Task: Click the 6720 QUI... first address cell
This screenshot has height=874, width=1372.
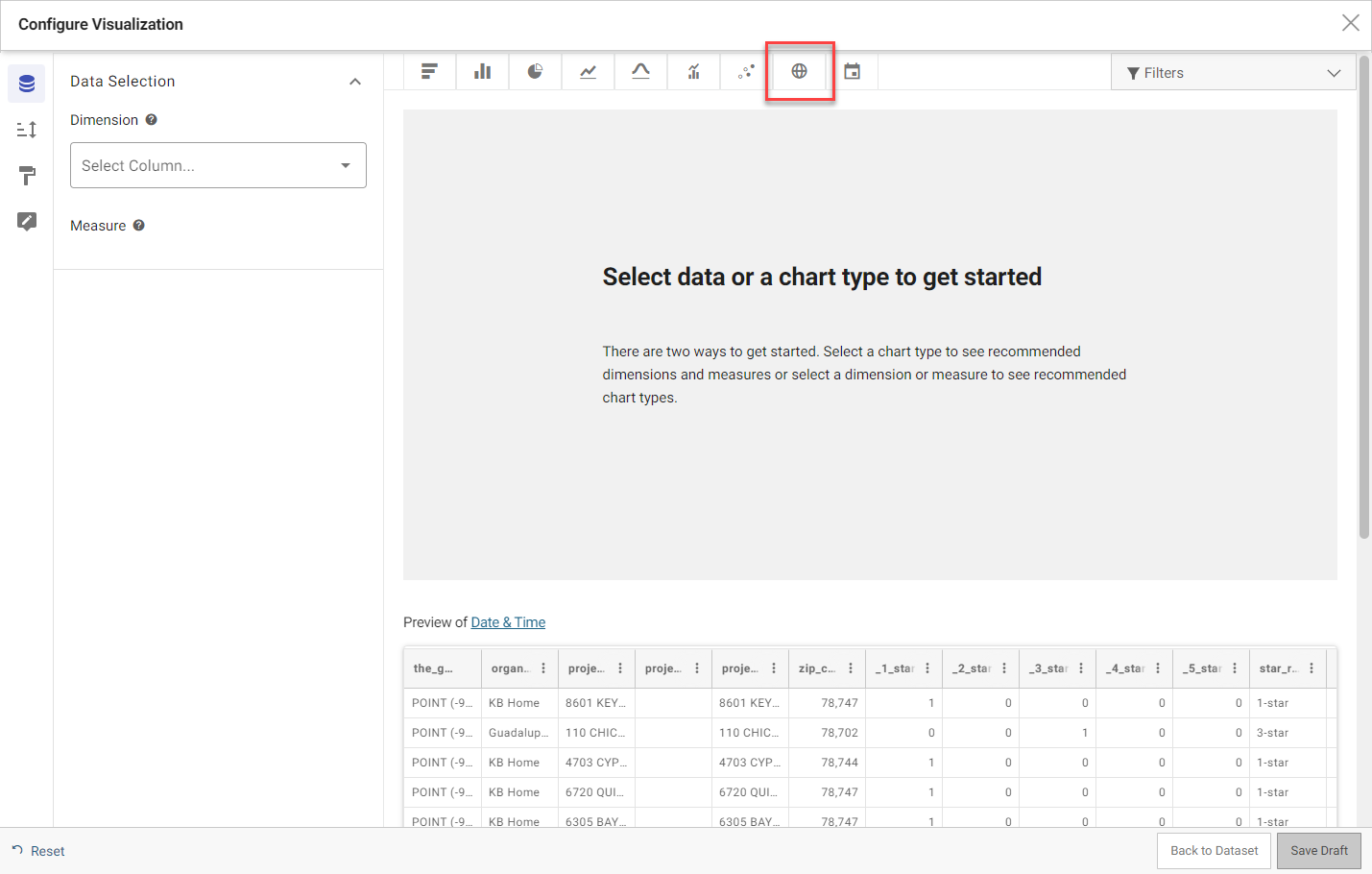Action: coord(596,792)
